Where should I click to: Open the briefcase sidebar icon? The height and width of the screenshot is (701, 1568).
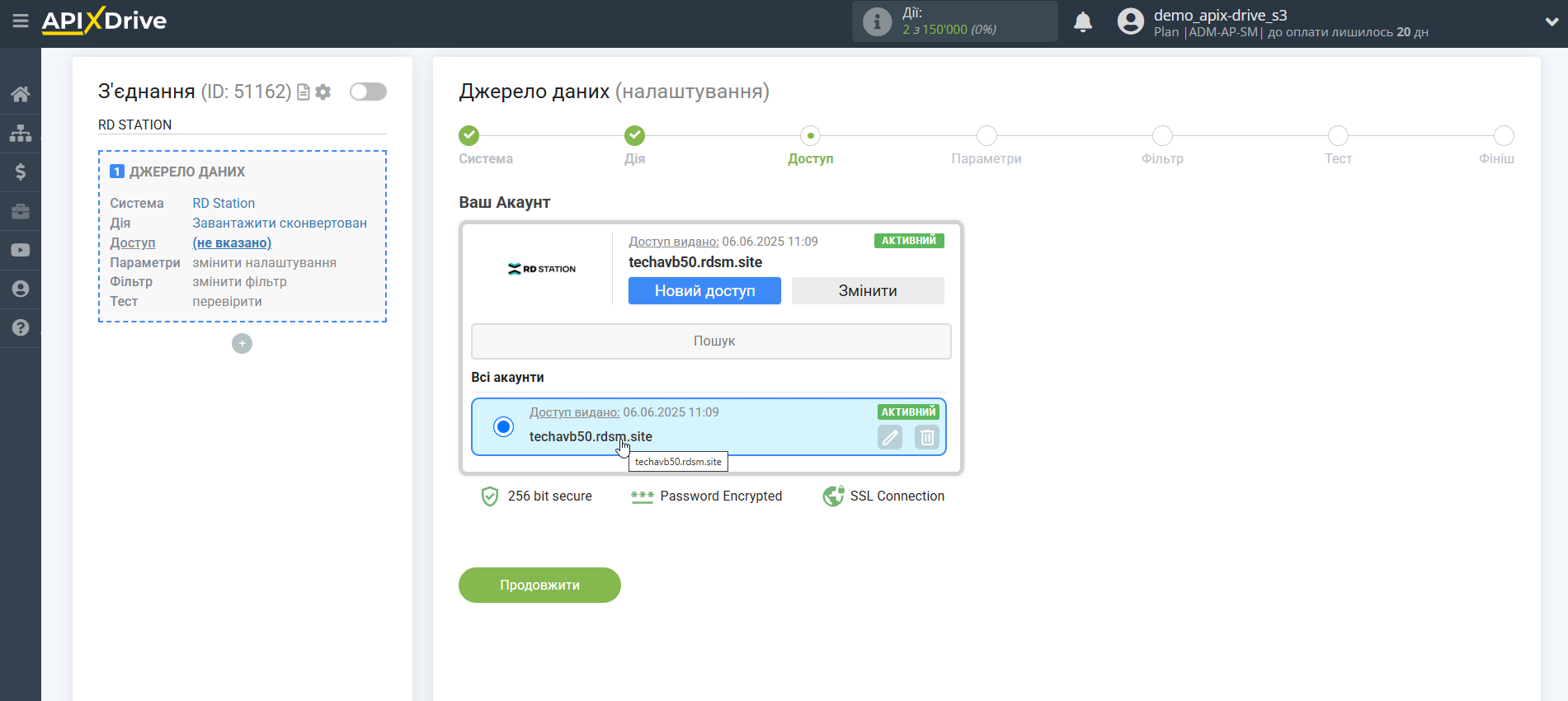click(21, 211)
